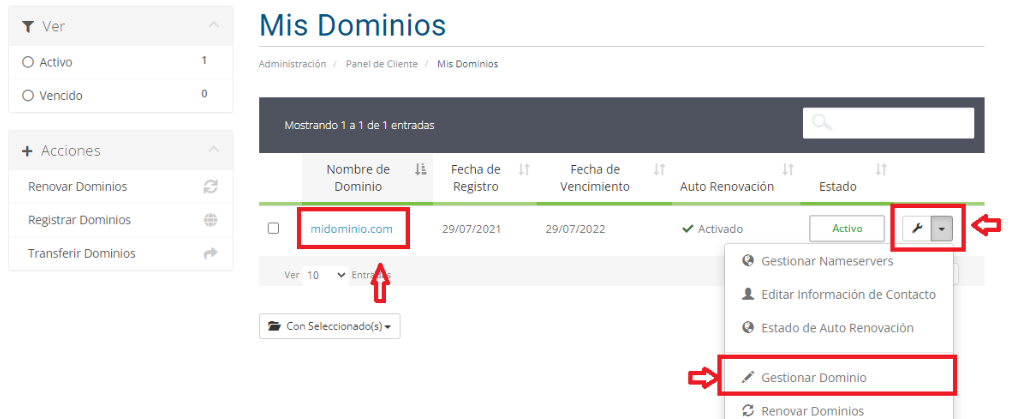Click the arrow icon beside Transferir Dominios
The image size is (1010, 419).
(x=211, y=253)
